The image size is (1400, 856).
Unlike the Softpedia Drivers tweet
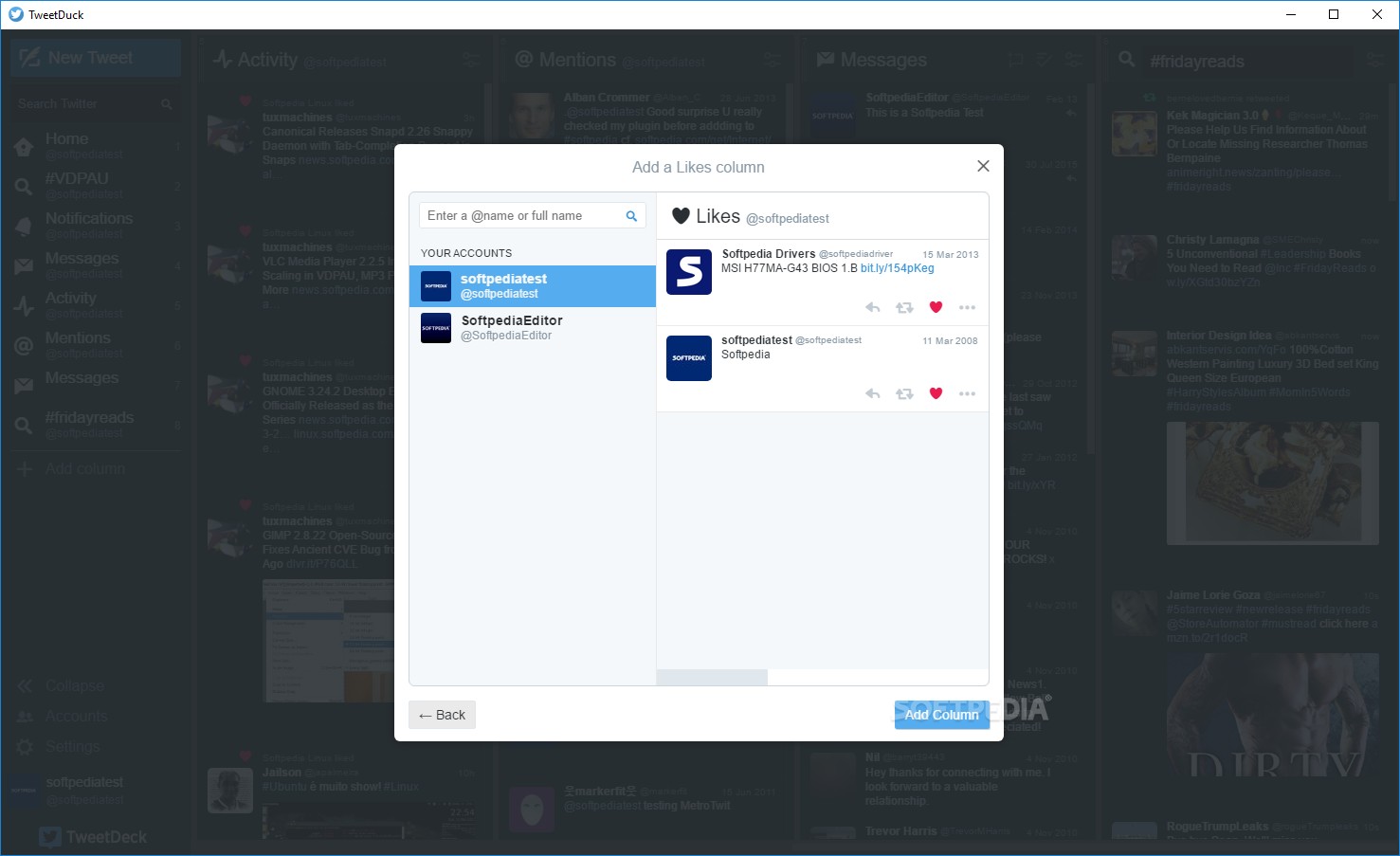pos(936,307)
